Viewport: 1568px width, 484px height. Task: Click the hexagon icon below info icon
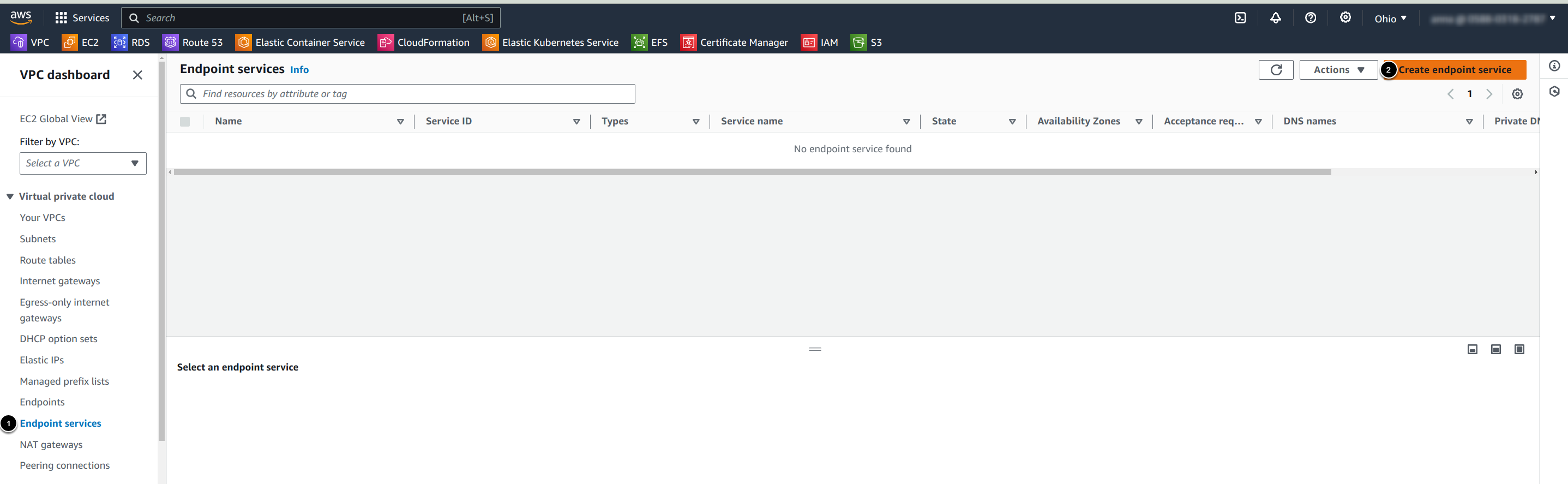point(1554,91)
